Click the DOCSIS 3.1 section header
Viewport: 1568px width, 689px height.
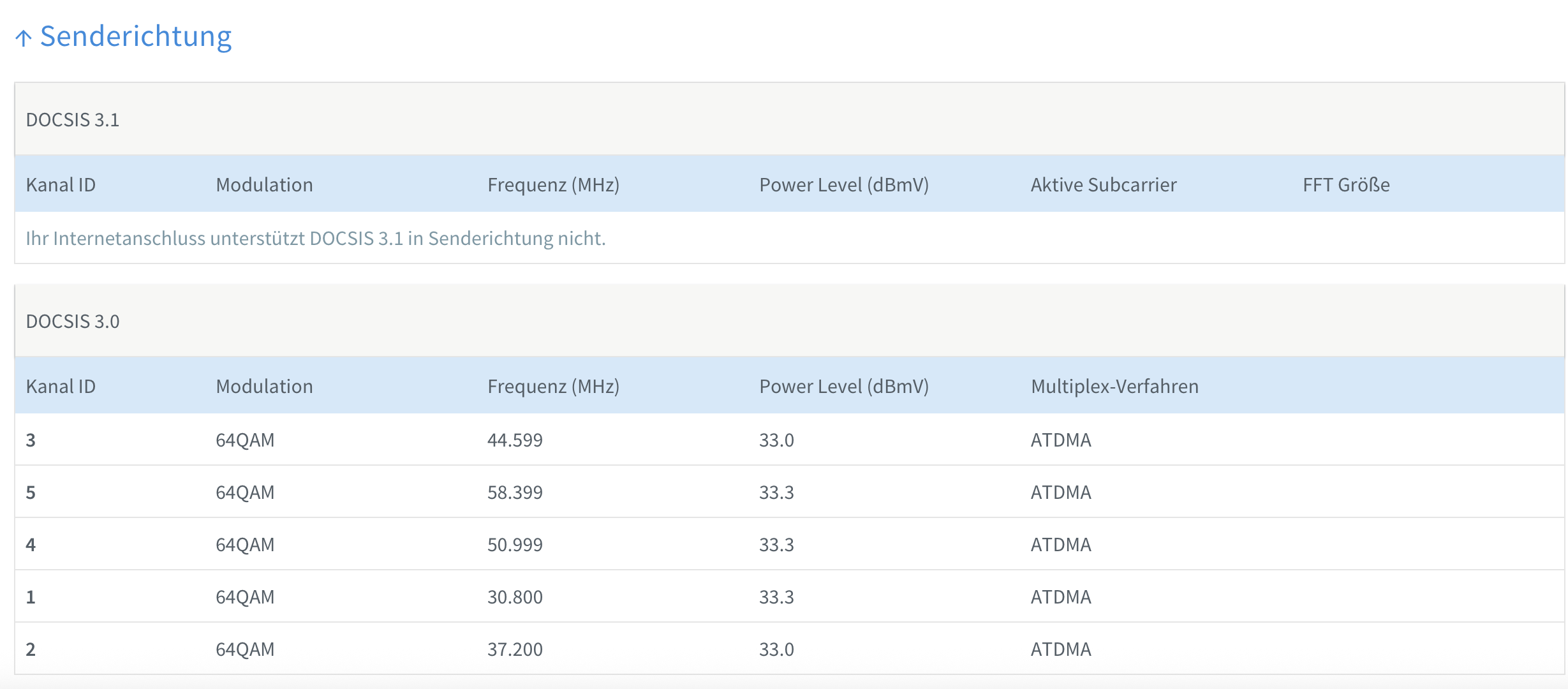(x=73, y=120)
